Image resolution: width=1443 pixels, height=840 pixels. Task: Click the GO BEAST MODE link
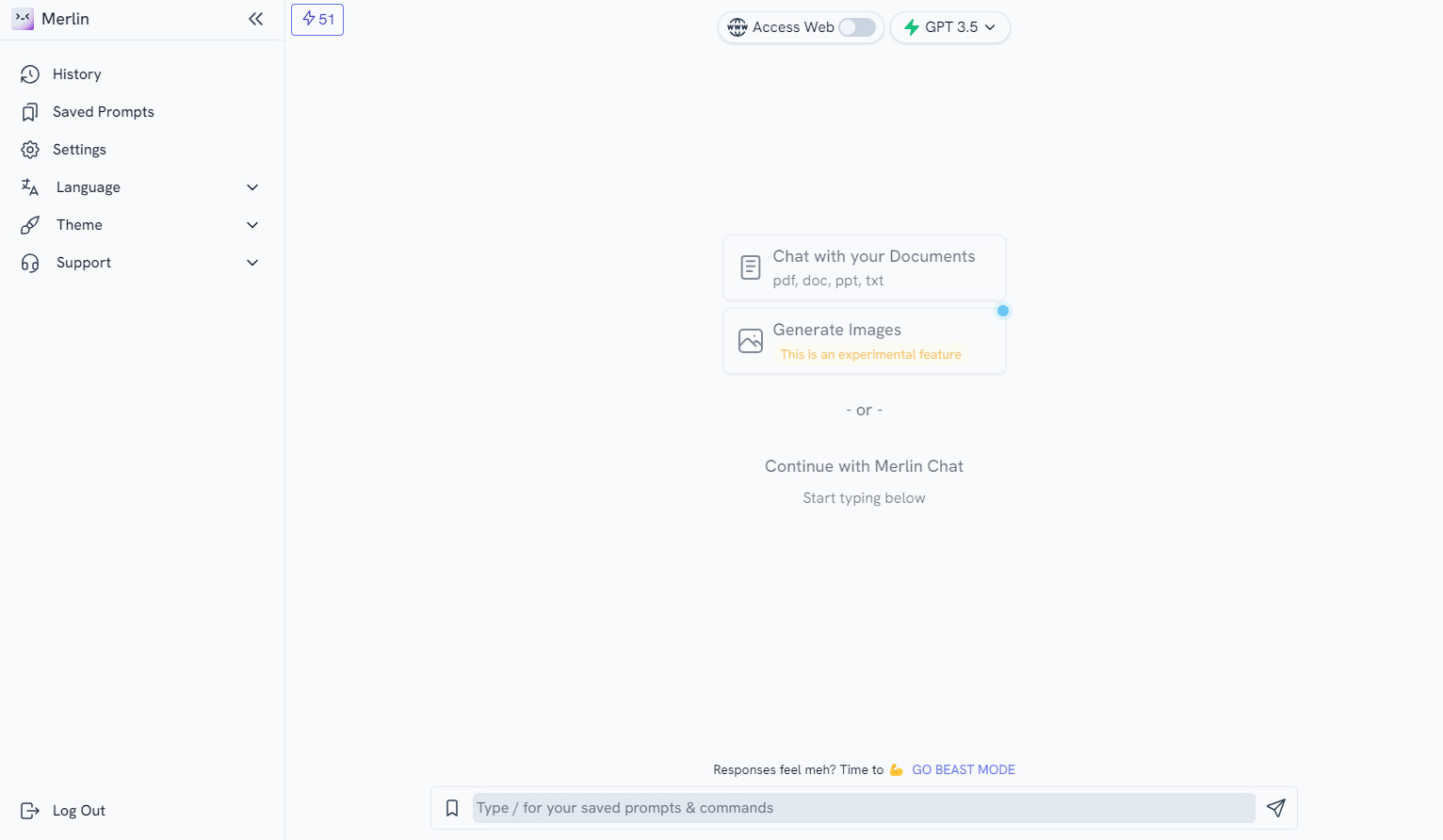point(963,769)
